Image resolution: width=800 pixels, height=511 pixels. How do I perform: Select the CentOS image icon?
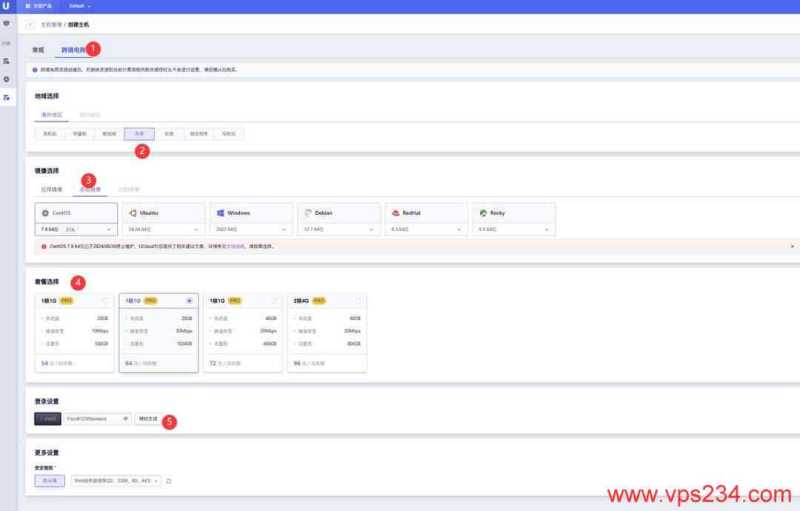[45, 212]
